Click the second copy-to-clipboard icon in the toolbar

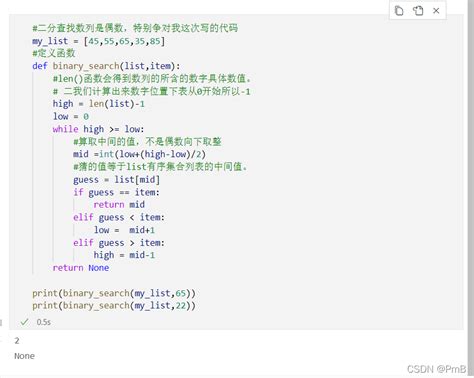point(418,11)
